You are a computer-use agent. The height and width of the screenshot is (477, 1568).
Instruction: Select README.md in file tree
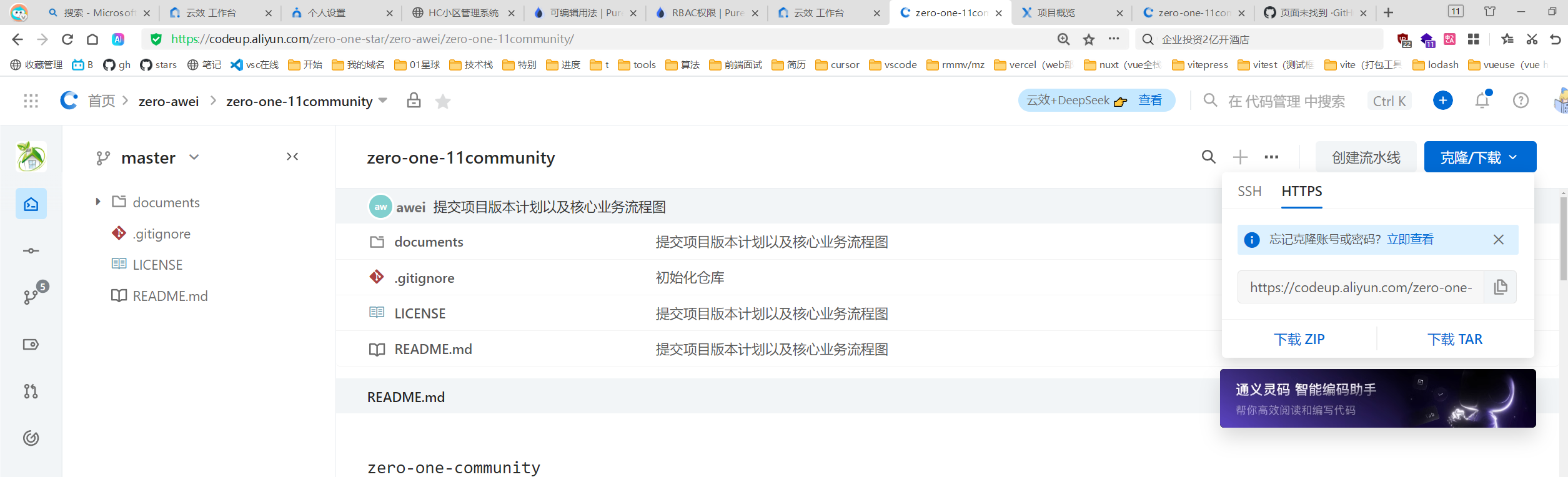click(170, 296)
